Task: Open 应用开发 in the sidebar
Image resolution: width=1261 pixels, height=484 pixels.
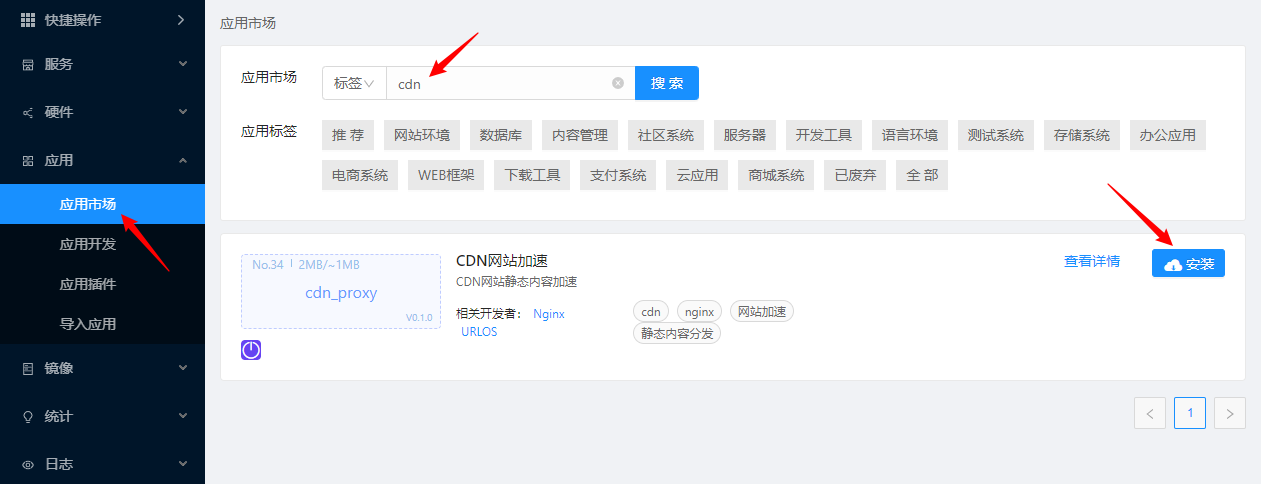Action: click(88, 244)
